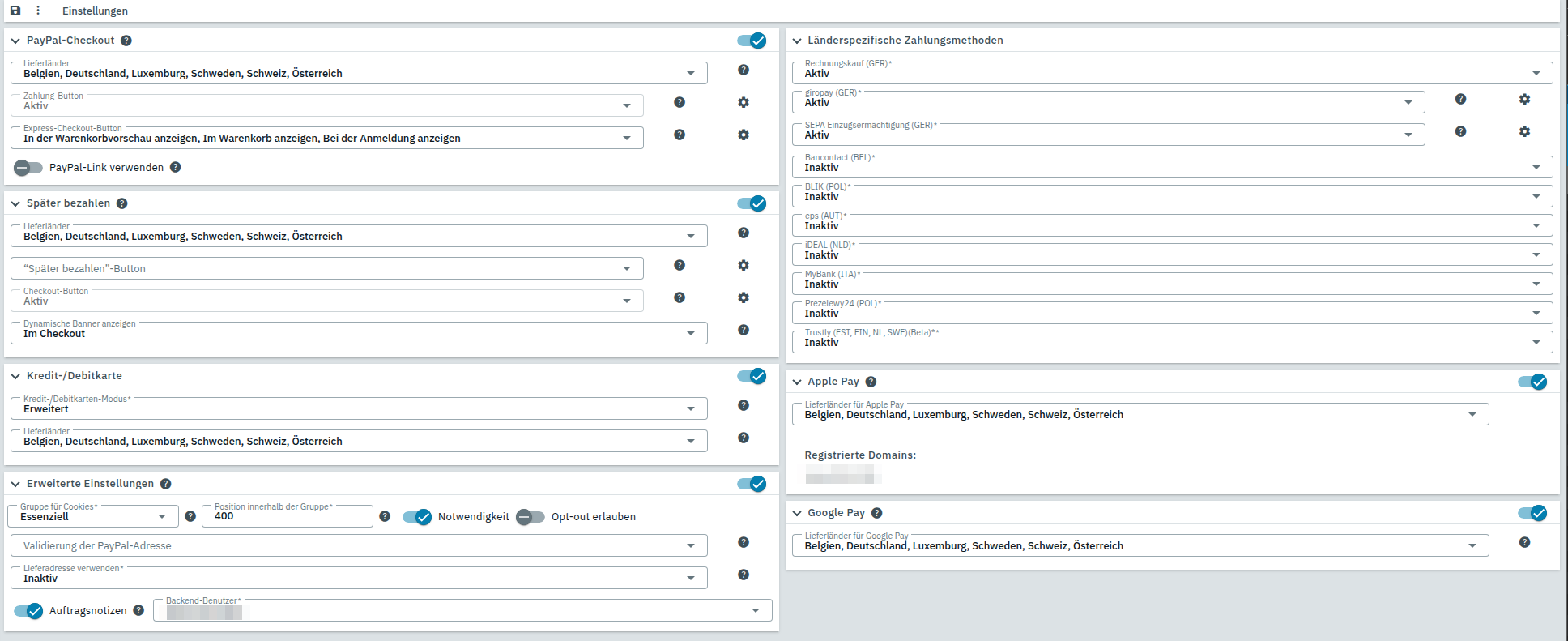Click the save icon in top toolbar
The height and width of the screenshot is (641, 1568).
15,11
